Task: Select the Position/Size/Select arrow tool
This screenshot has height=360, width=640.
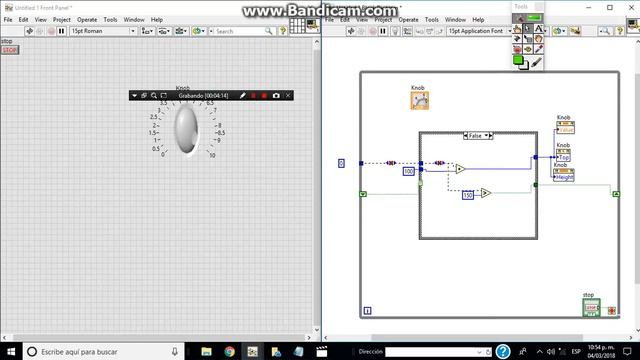Action: [x=528, y=29]
